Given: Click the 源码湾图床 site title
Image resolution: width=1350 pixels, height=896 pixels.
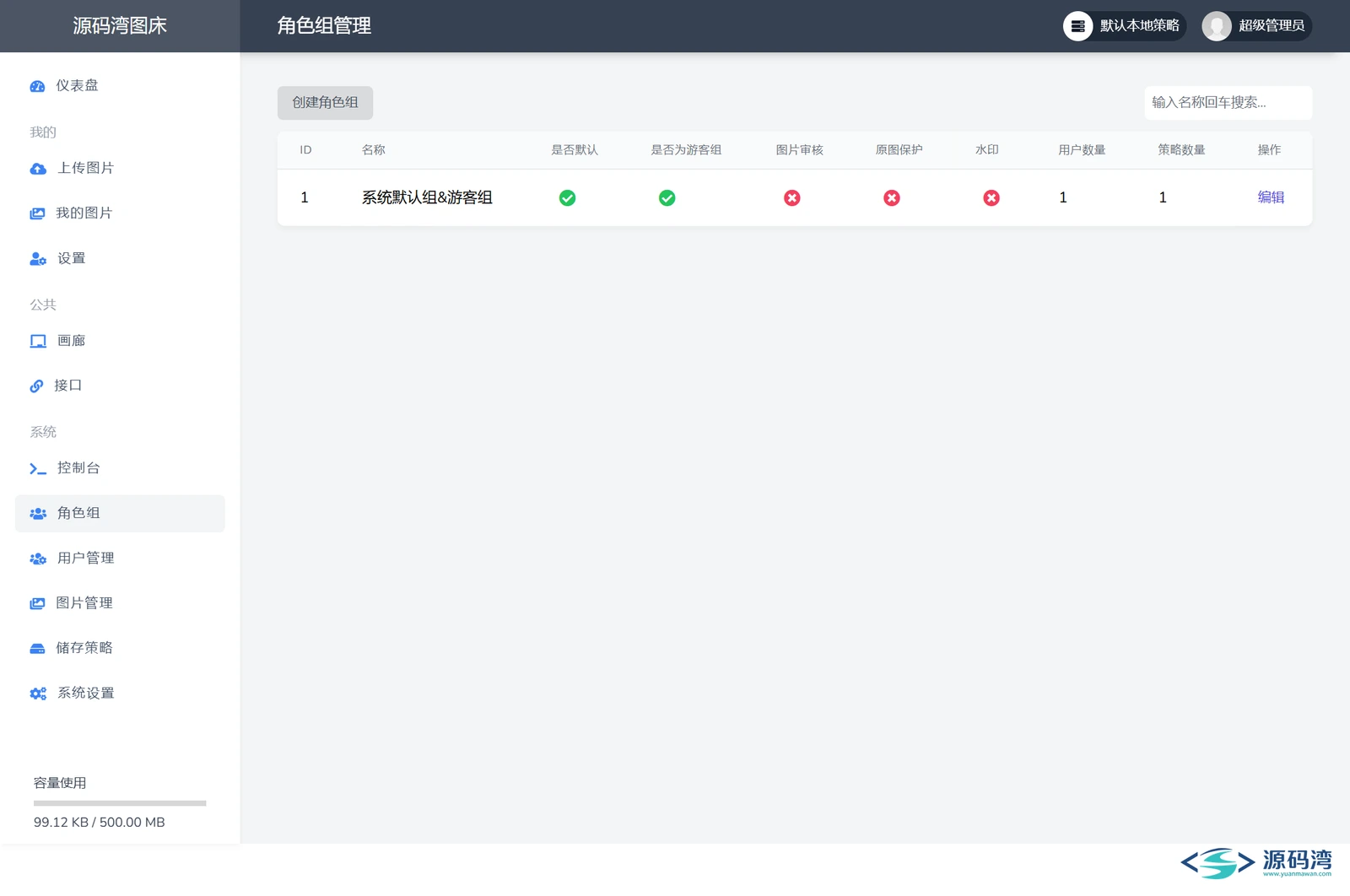Looking at the screenshot, I should pos(120,26).
